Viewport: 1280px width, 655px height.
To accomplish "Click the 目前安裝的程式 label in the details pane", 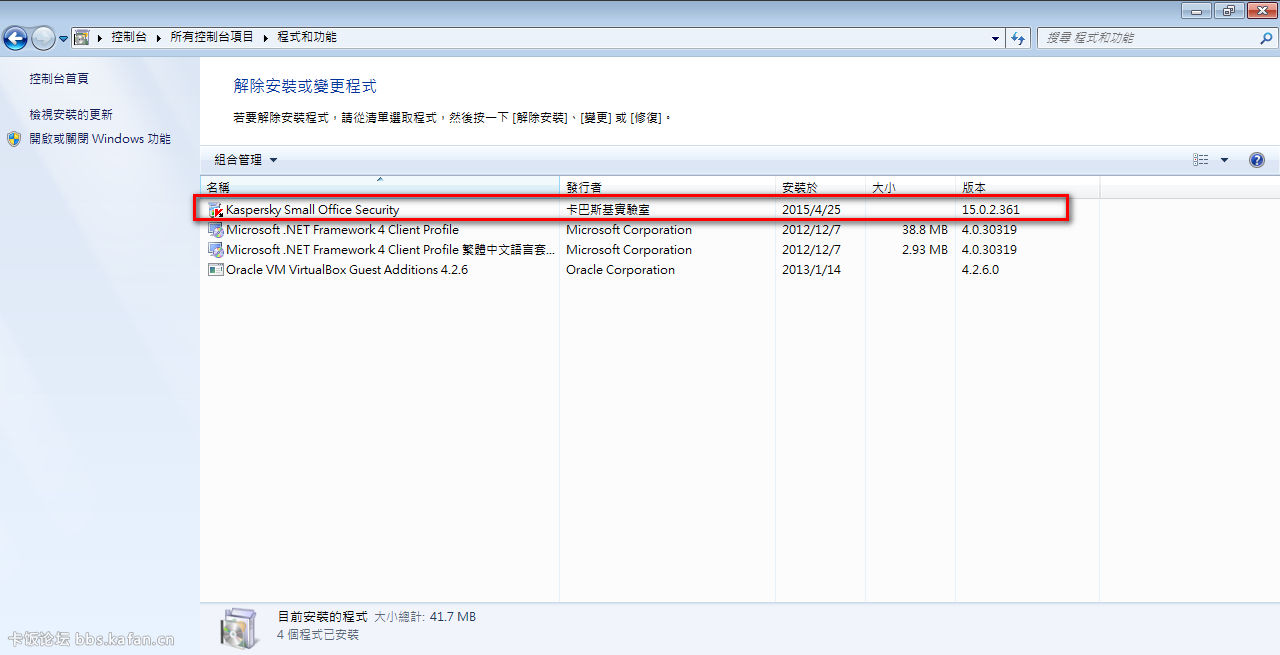I will 323,617.
